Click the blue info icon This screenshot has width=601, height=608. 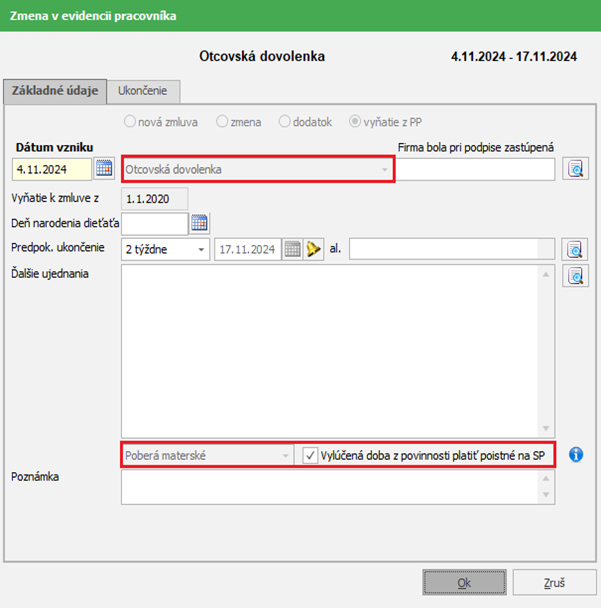coord(576,454)
